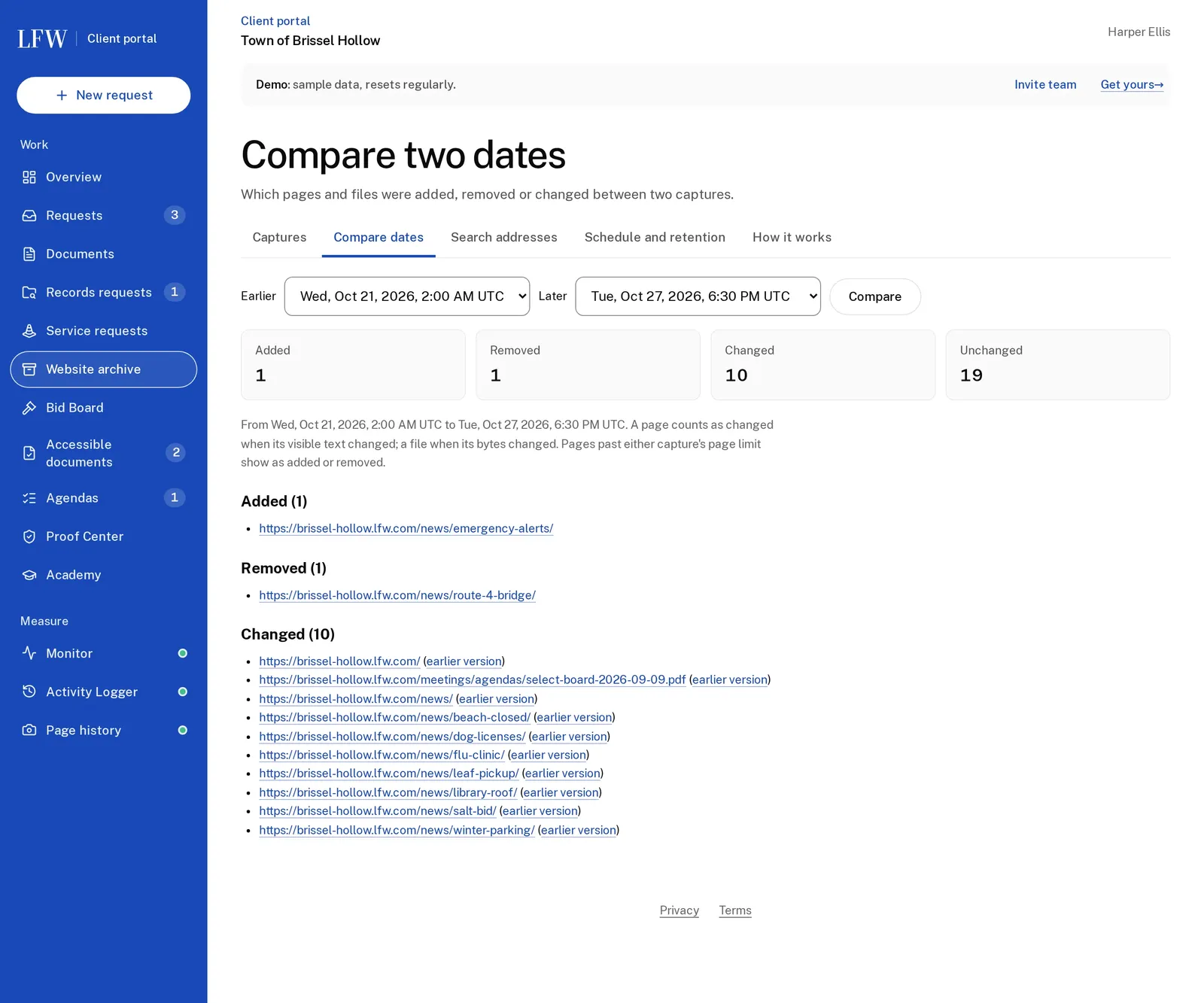Viewport: 1204px width, 1003px height.
Task: Open the Client portal breadcrumb link
Action: tap(275, 21)
